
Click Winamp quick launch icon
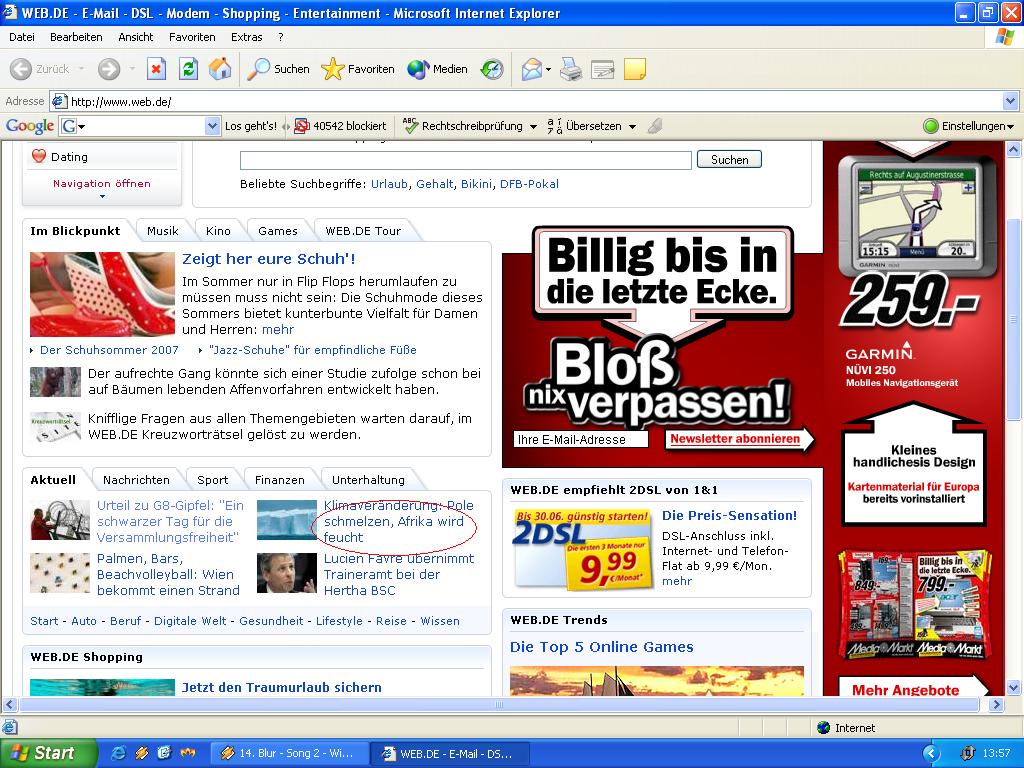click(x=141, y=753)
